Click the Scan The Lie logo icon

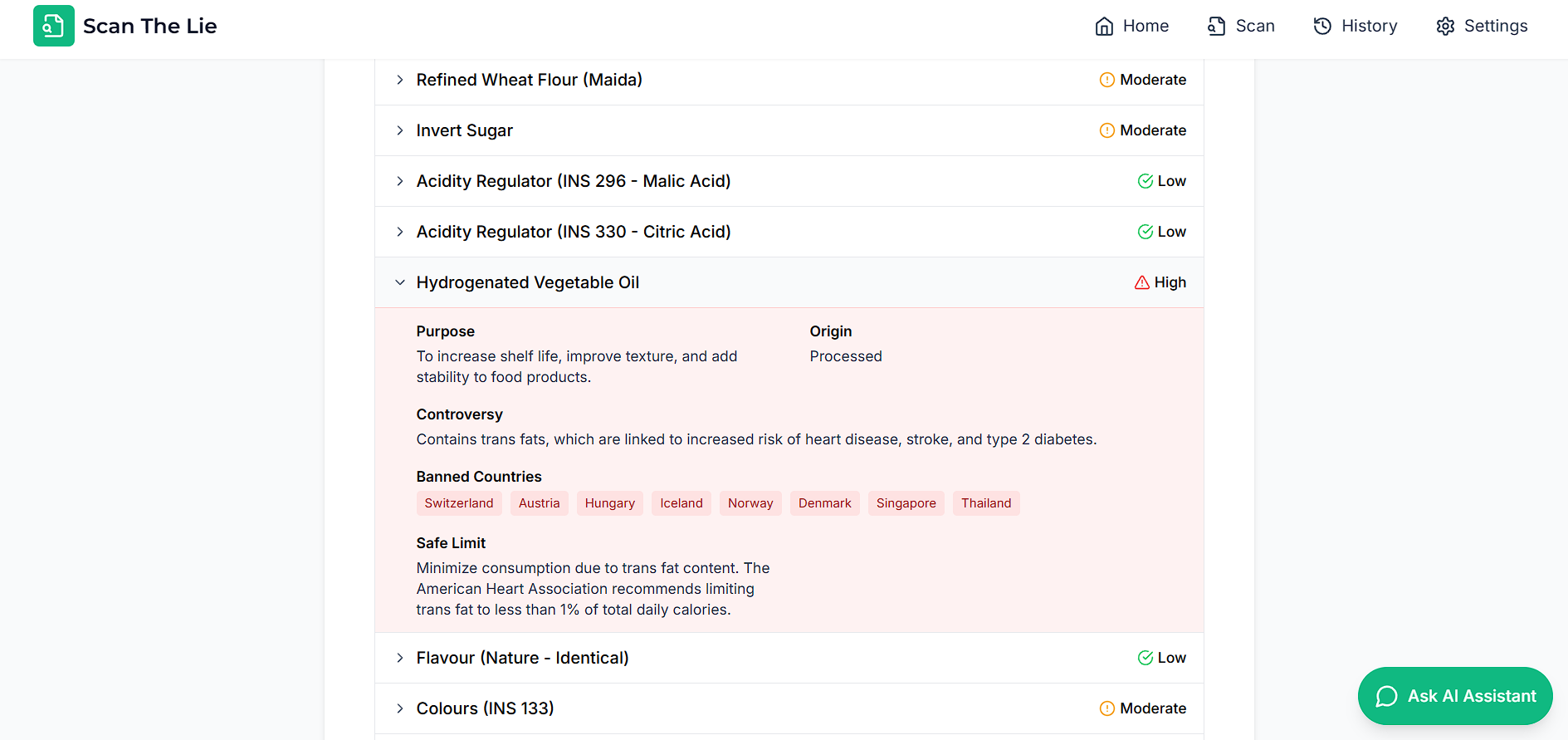coord(54,26)
